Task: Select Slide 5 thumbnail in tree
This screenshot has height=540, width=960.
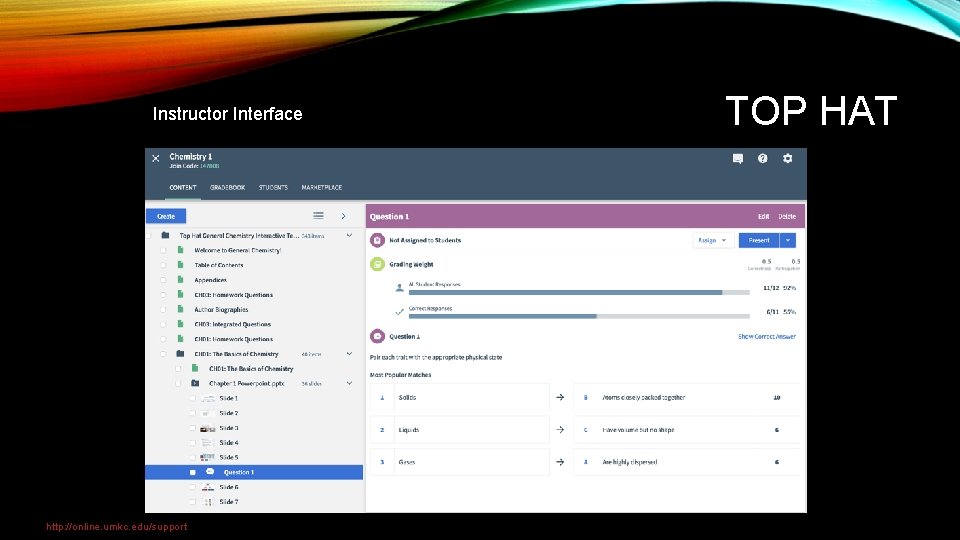Action: coord(208,457)
